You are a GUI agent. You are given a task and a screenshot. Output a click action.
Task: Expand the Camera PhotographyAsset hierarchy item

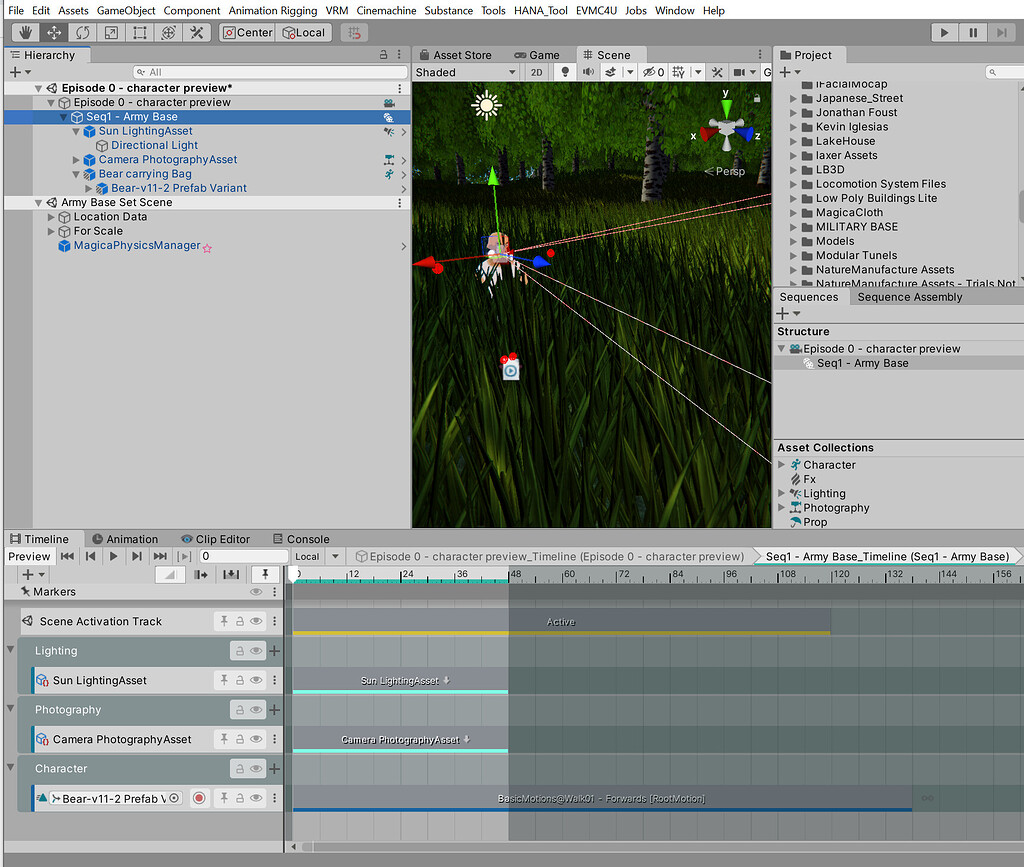tap(75, 159)
